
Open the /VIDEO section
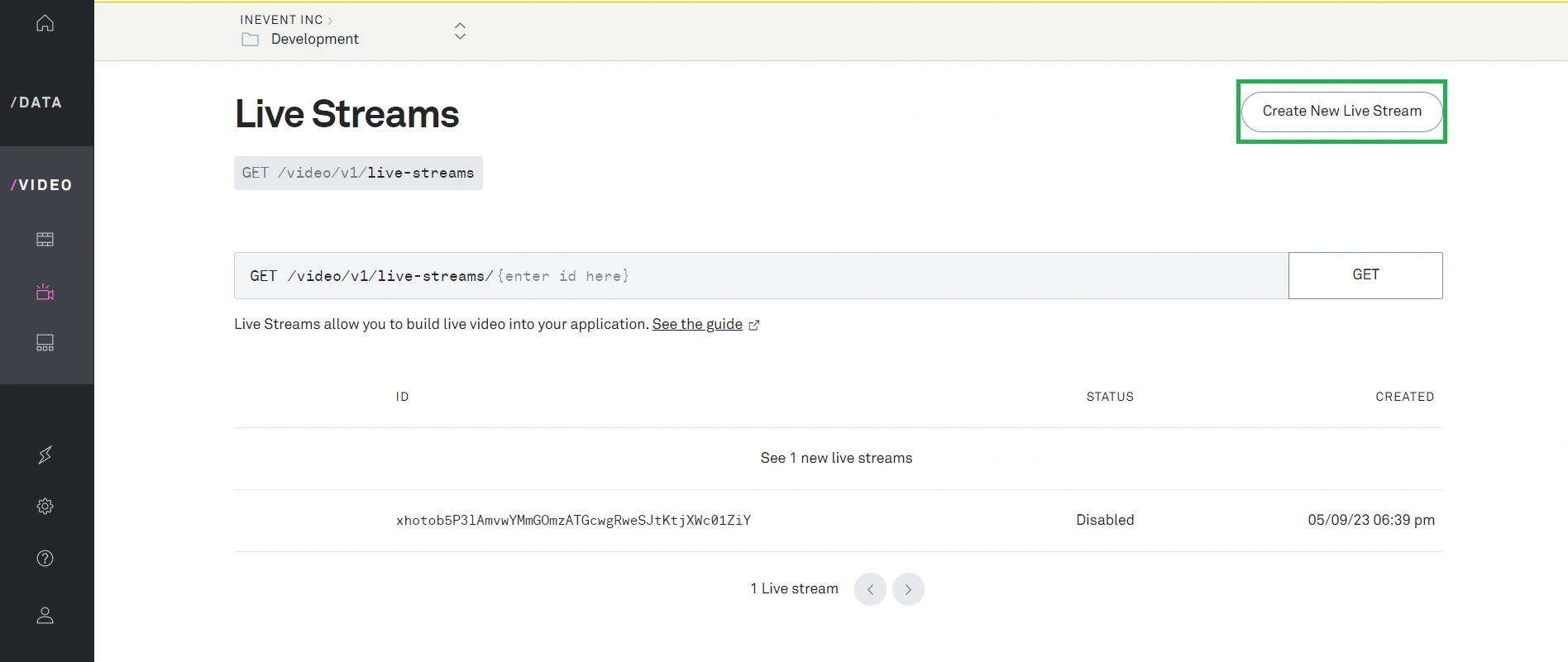click(x=41, y=185)
